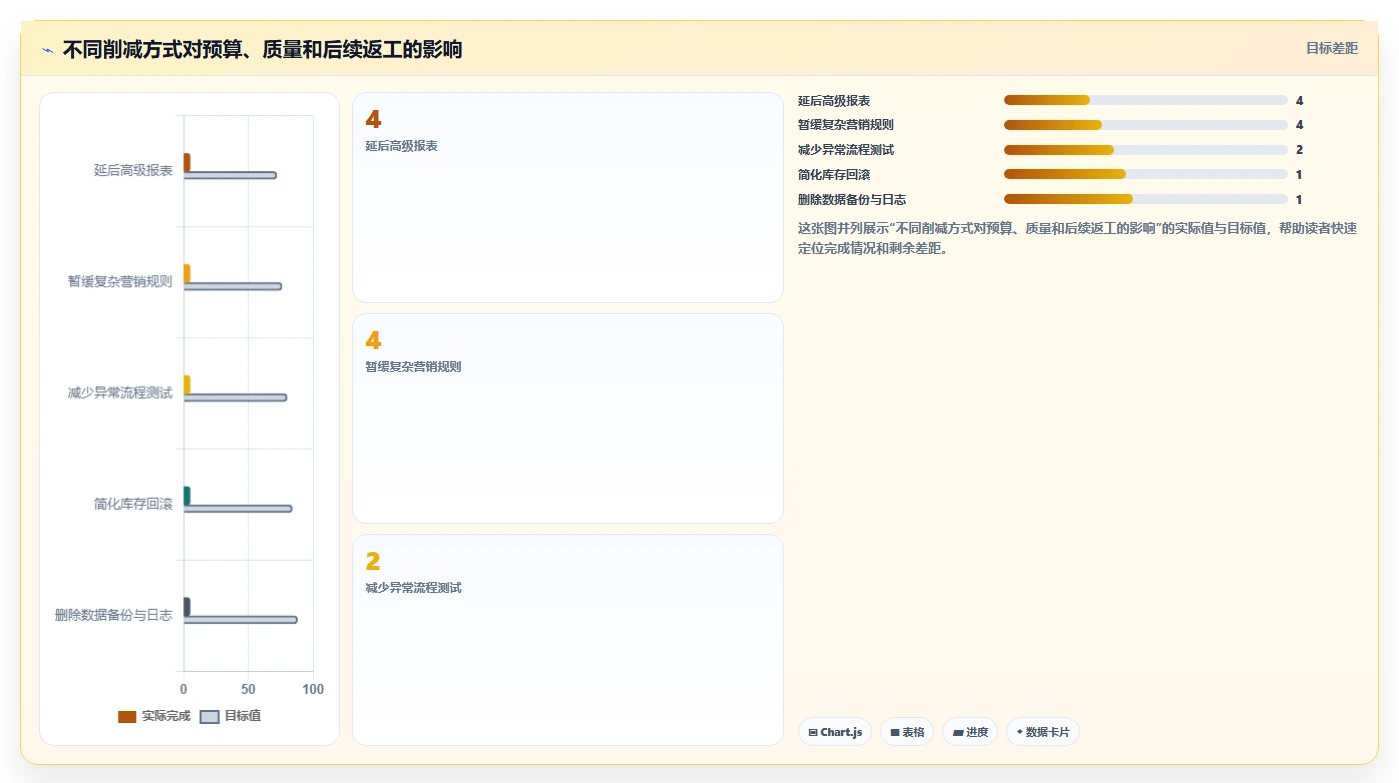Click the description paragraph starting 这张图并列展示
1399x783 pixels.
click(x=1078, y=238)
